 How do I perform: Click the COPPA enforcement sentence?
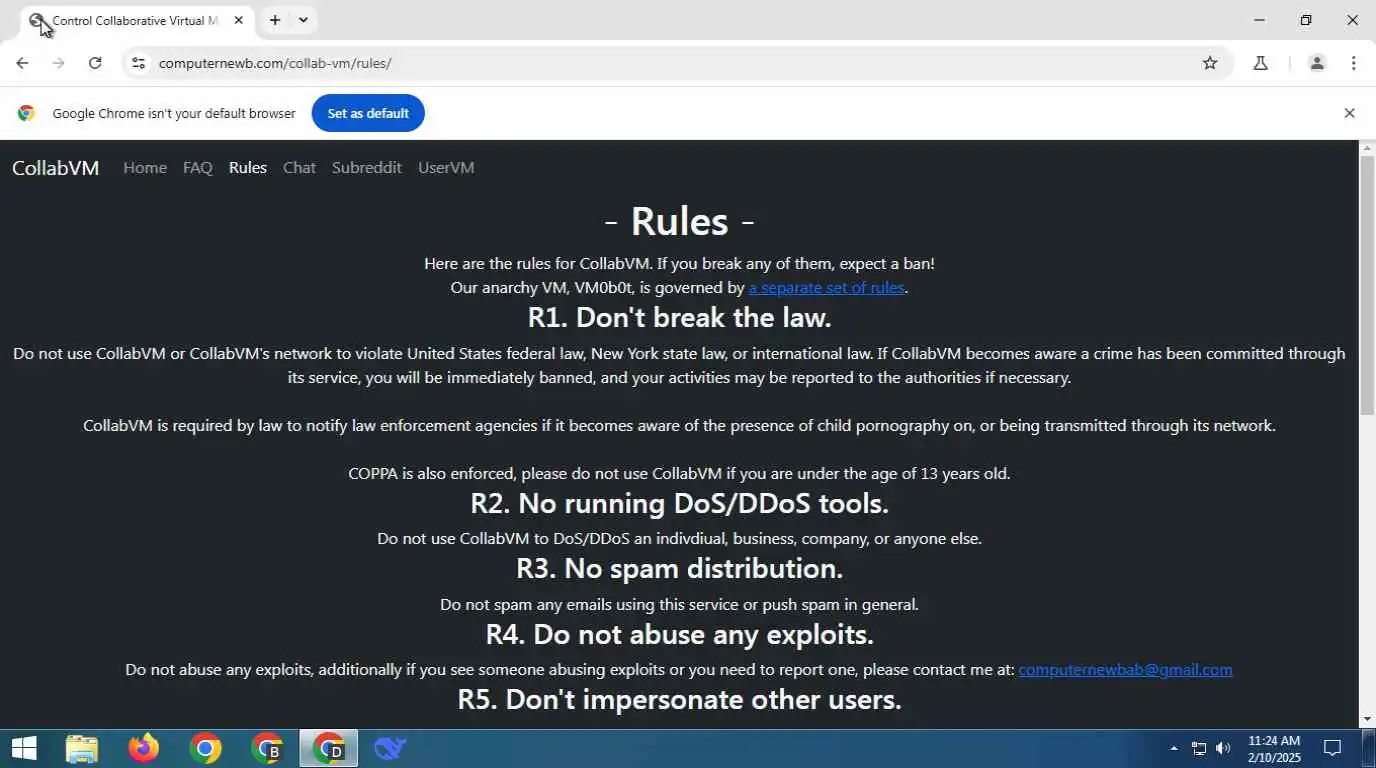click(x=680, y=474)
